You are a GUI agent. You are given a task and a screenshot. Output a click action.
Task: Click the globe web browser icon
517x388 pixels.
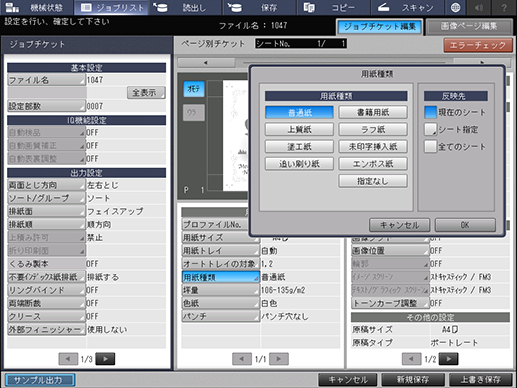point(456,7)
